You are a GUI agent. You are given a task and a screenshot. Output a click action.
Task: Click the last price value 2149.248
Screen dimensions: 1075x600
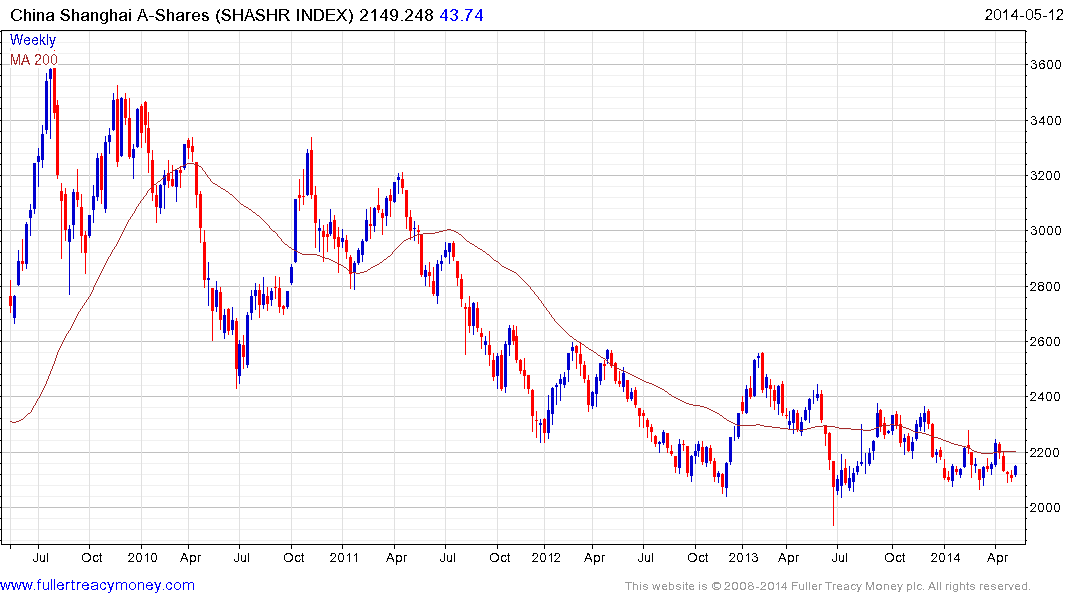pyautogui.click(x=396, y=15)
